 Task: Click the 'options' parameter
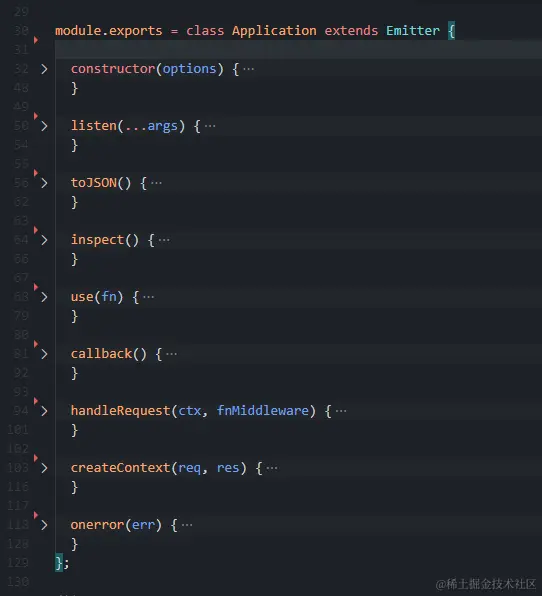[x=189, y=69]
